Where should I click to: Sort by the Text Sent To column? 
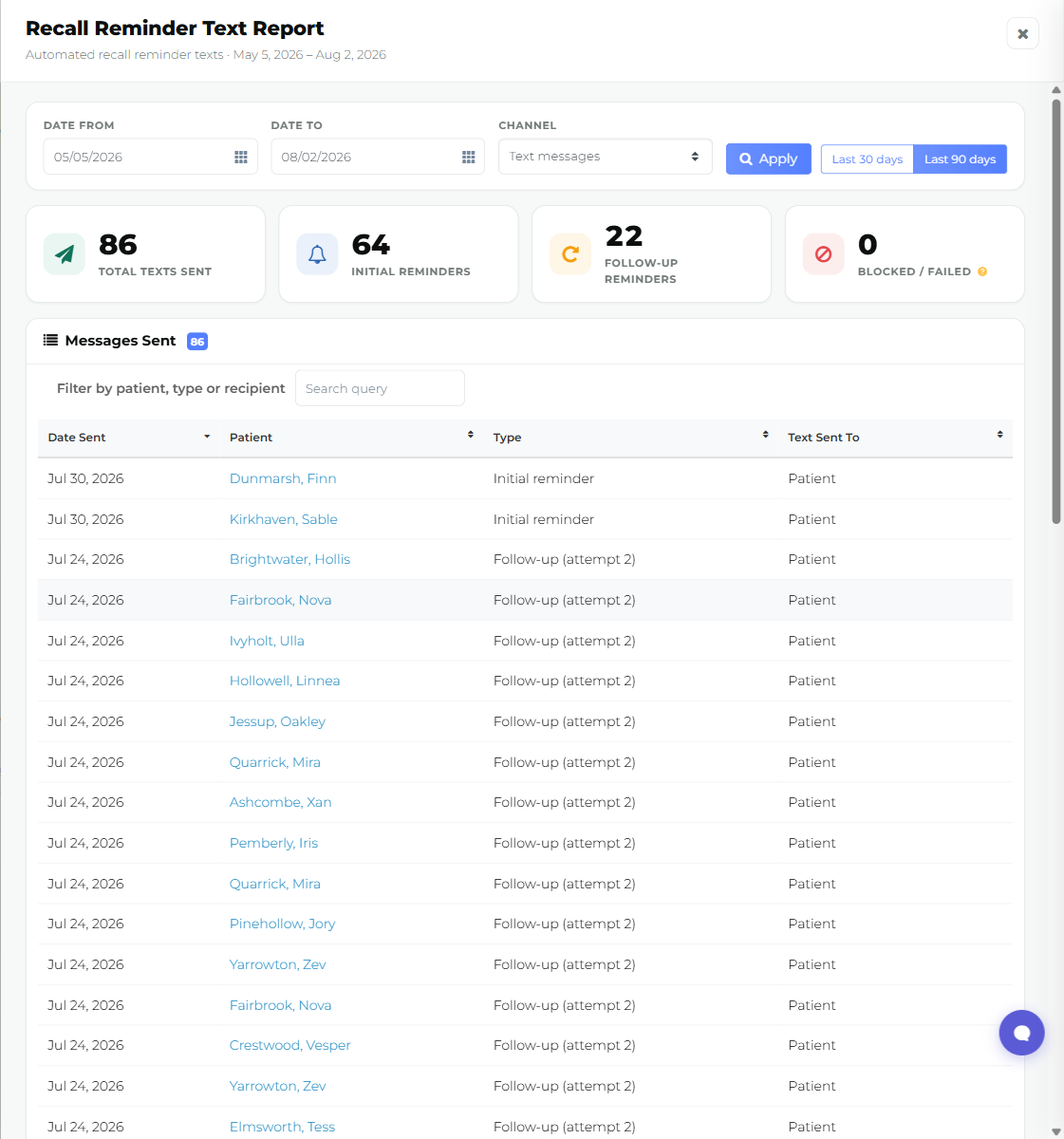[x=895, y=438]
